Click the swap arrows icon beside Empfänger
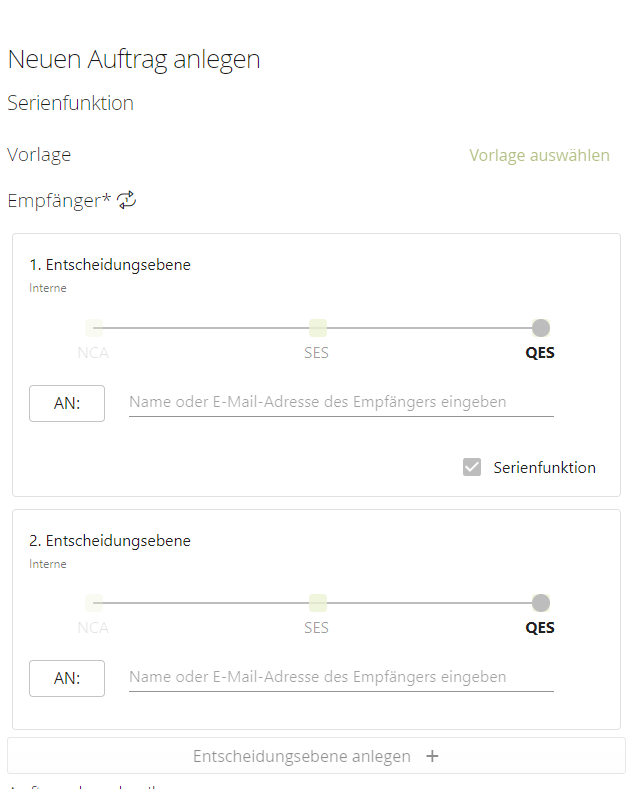 point(127,200)
